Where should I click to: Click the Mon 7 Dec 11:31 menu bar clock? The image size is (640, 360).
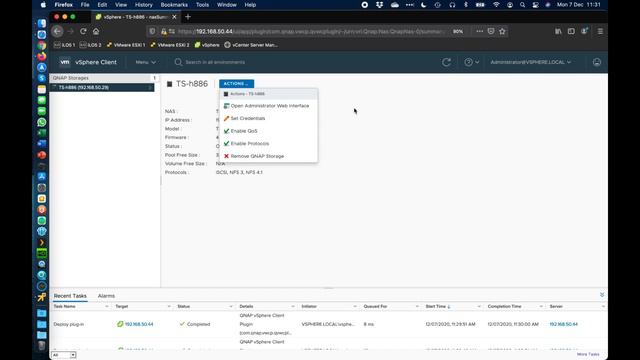578,5
